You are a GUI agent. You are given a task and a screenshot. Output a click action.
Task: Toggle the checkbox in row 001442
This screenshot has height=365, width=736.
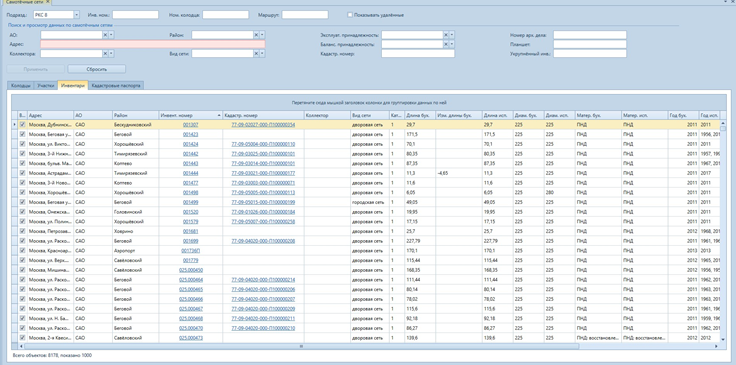coord(23,154)
